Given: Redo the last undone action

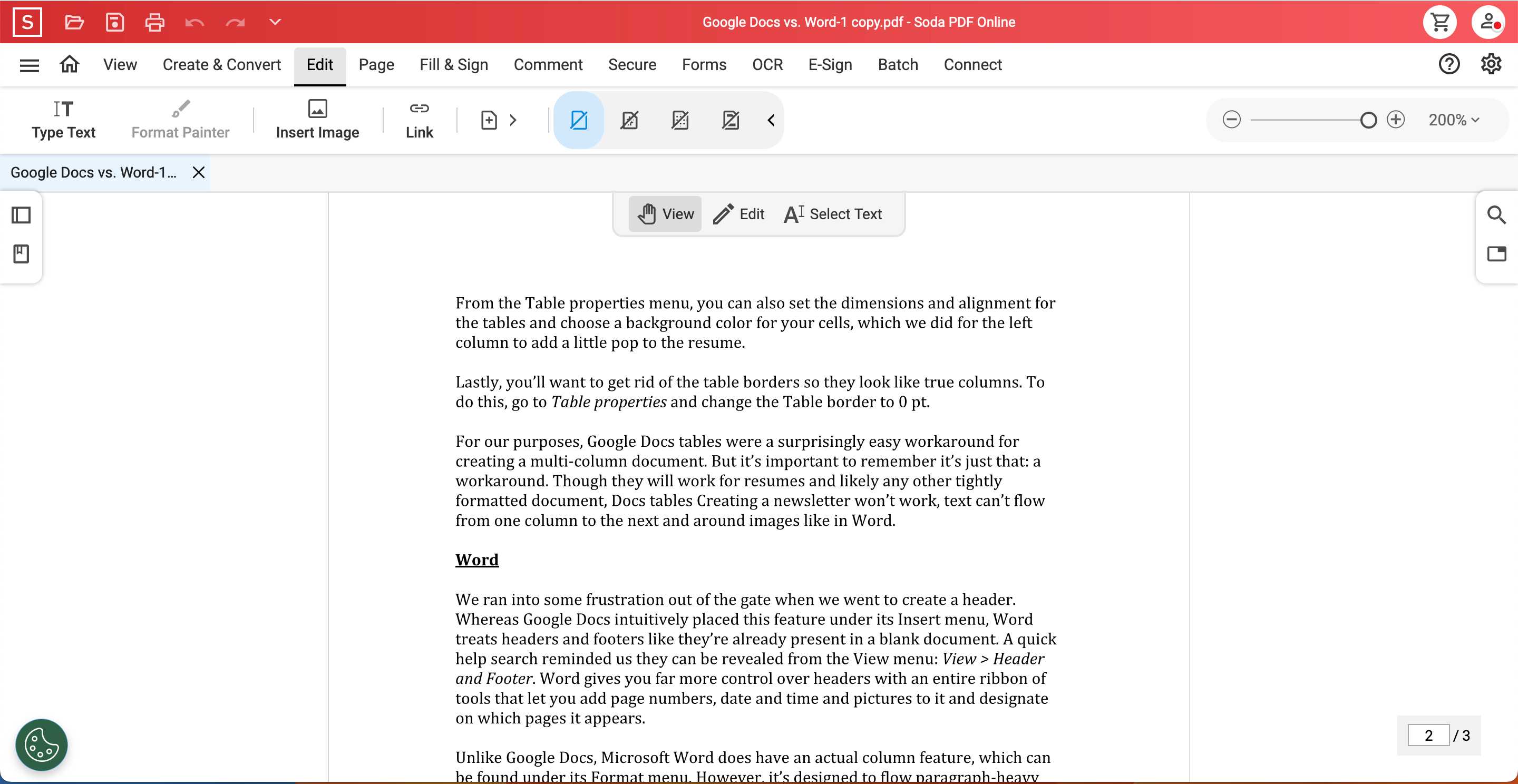Looking at the screenshot, I should (235, 22).
